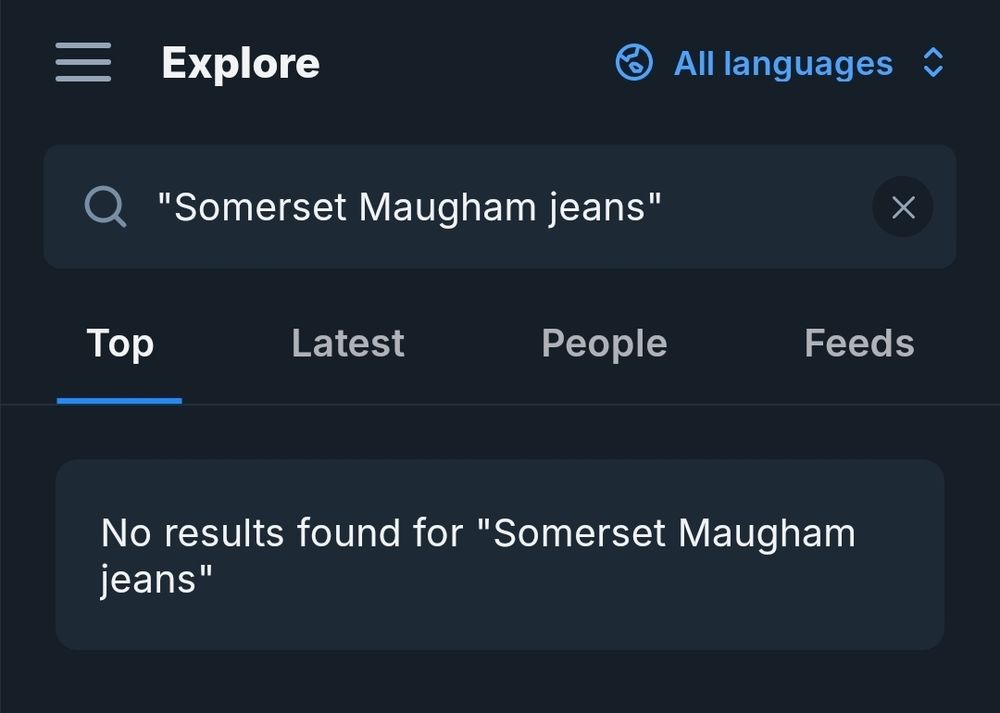Open the All languages selector
1000x713 pixels.
[780, 62]
